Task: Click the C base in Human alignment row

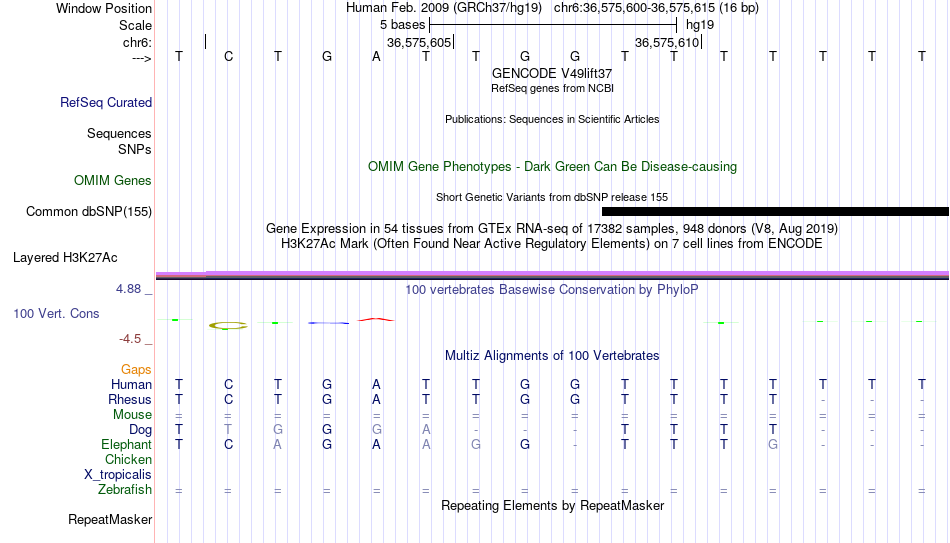Action: 228,384
